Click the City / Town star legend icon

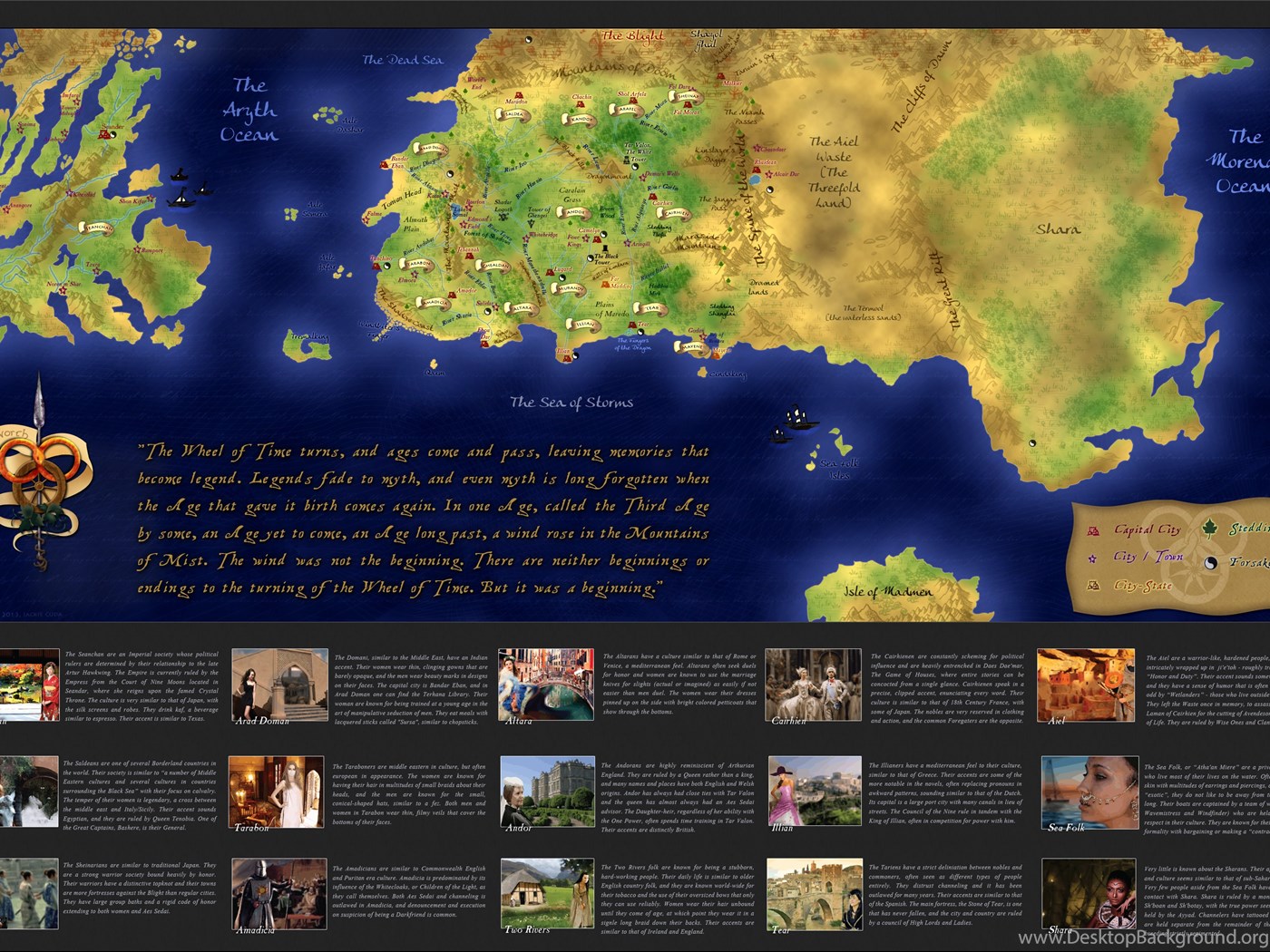click(x=1093, y=558)
